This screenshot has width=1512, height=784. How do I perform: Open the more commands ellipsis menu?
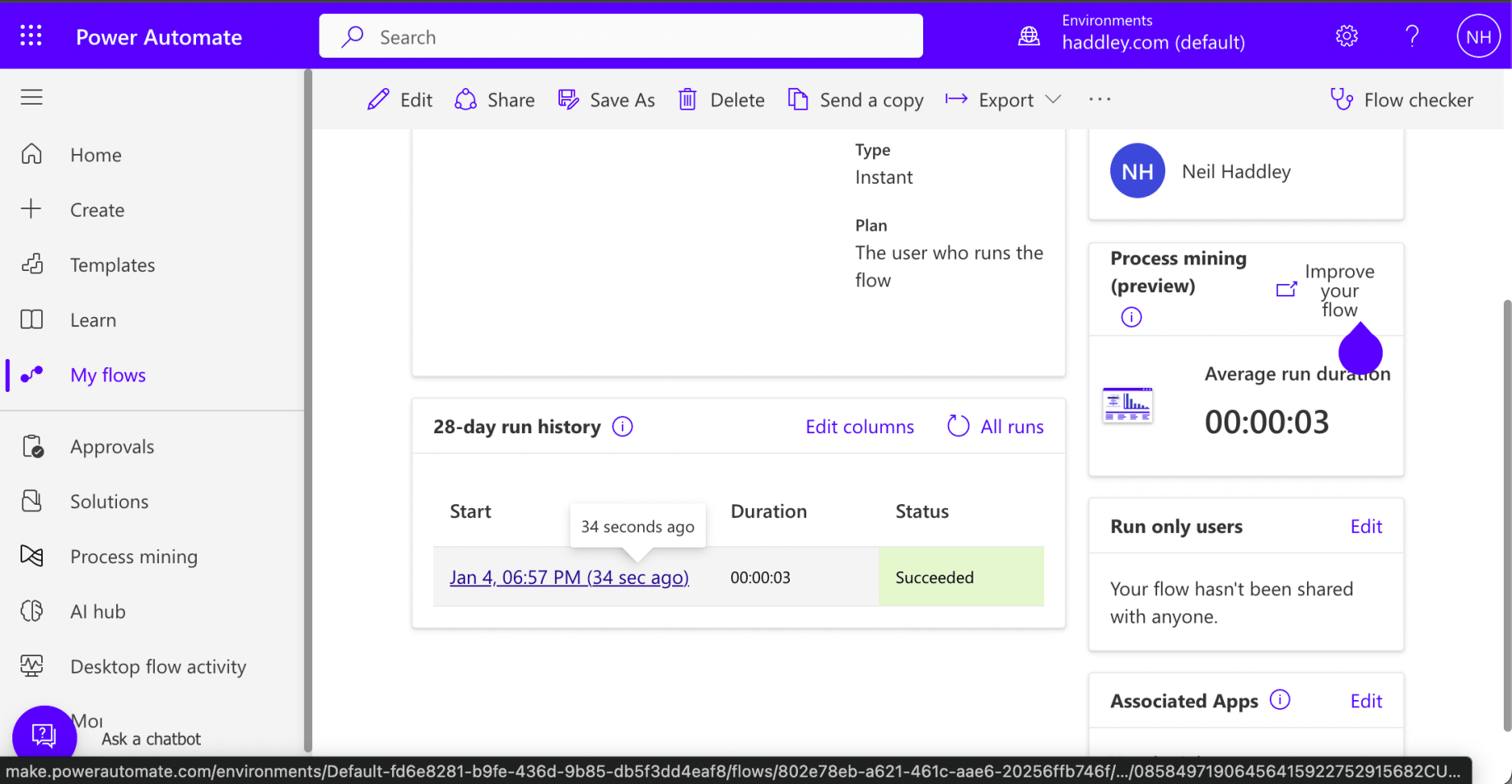1099,100
